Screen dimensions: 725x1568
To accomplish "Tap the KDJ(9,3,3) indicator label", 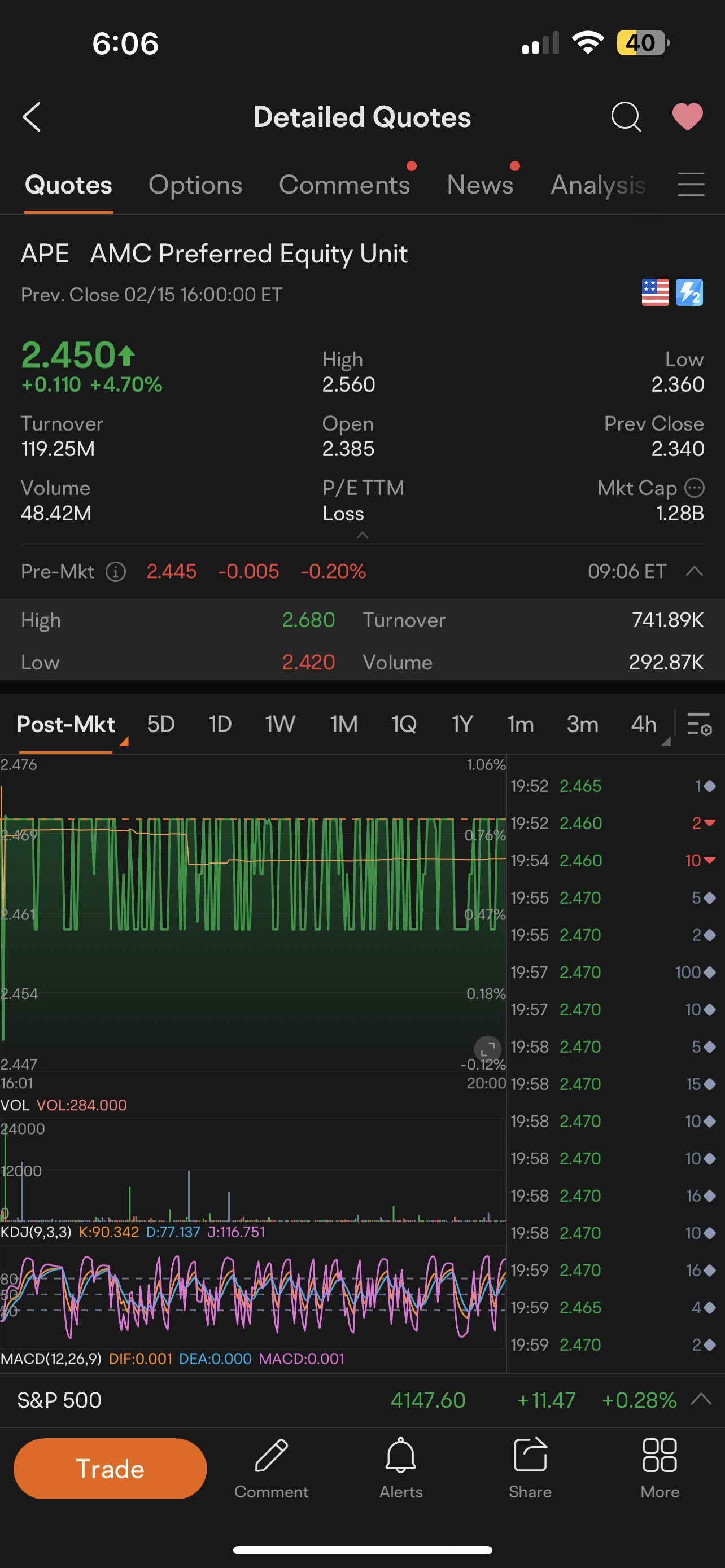I will [x=36, y=1232].
